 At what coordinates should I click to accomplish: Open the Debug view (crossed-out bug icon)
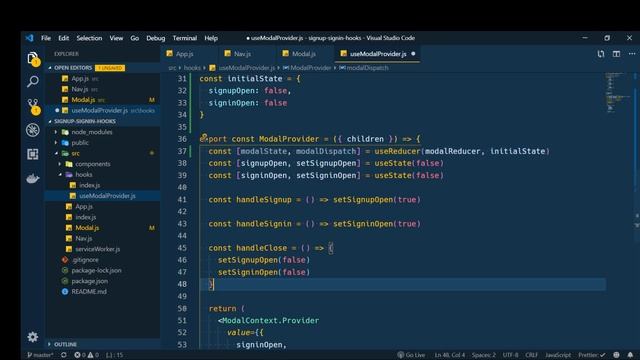coord(33,130)
